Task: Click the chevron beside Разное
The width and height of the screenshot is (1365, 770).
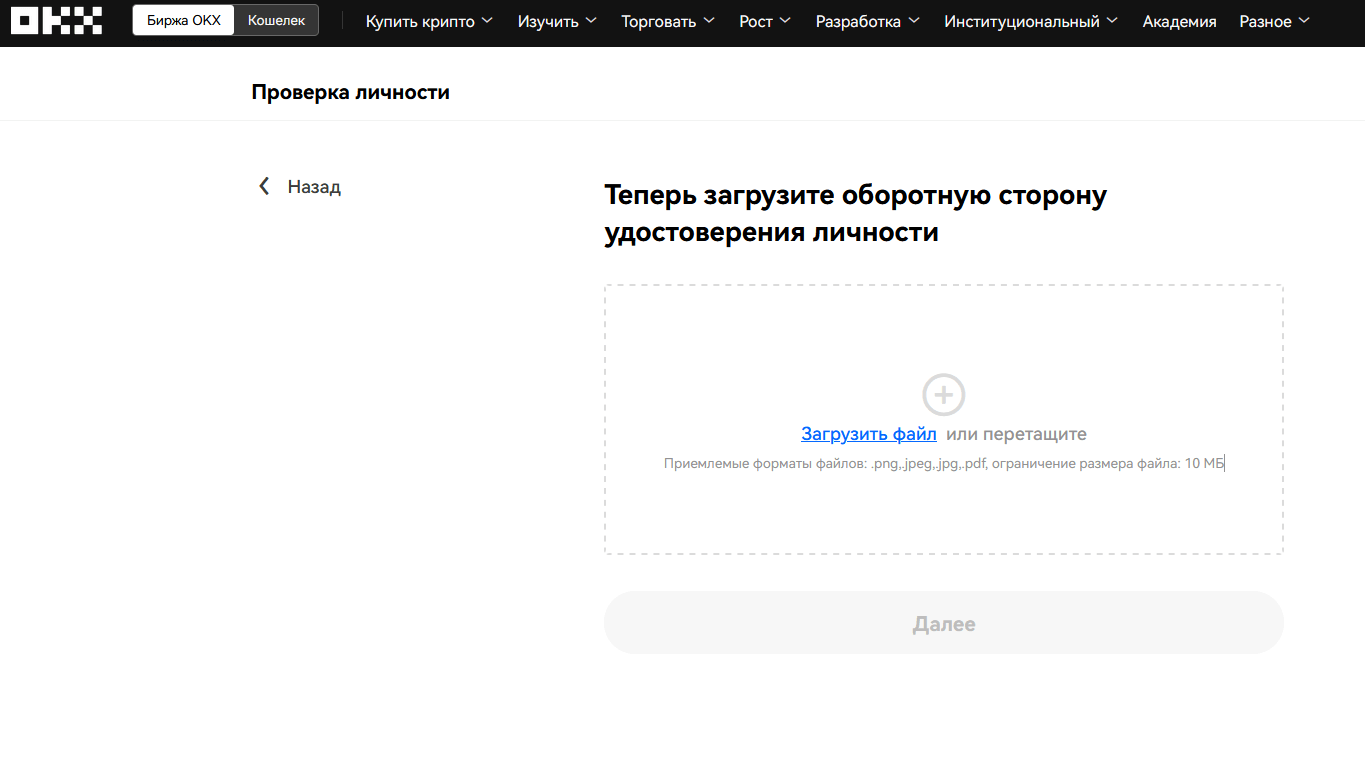Action: (1304, 21)
